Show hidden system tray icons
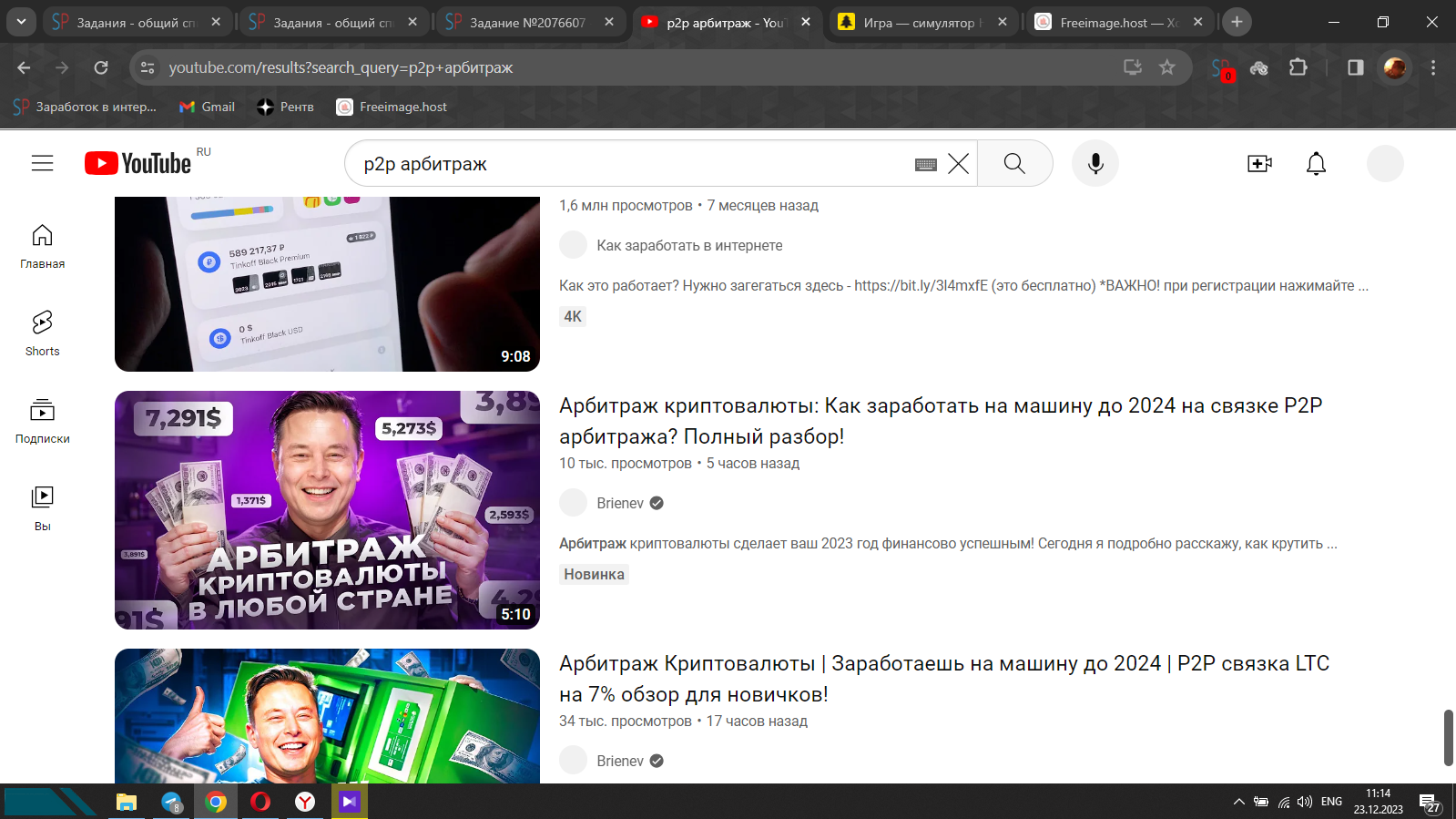Viewport: 1456px width, 819px height. pyautogui.click(x=1238, y=802)
